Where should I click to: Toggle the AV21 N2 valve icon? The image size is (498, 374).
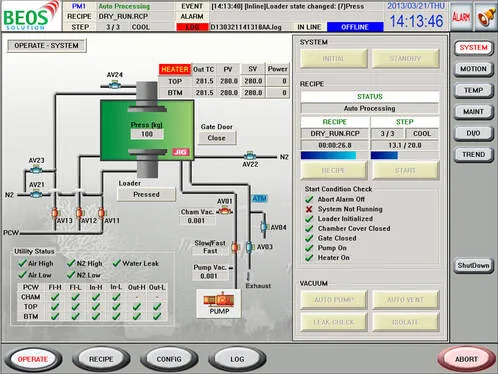(36, 193)
